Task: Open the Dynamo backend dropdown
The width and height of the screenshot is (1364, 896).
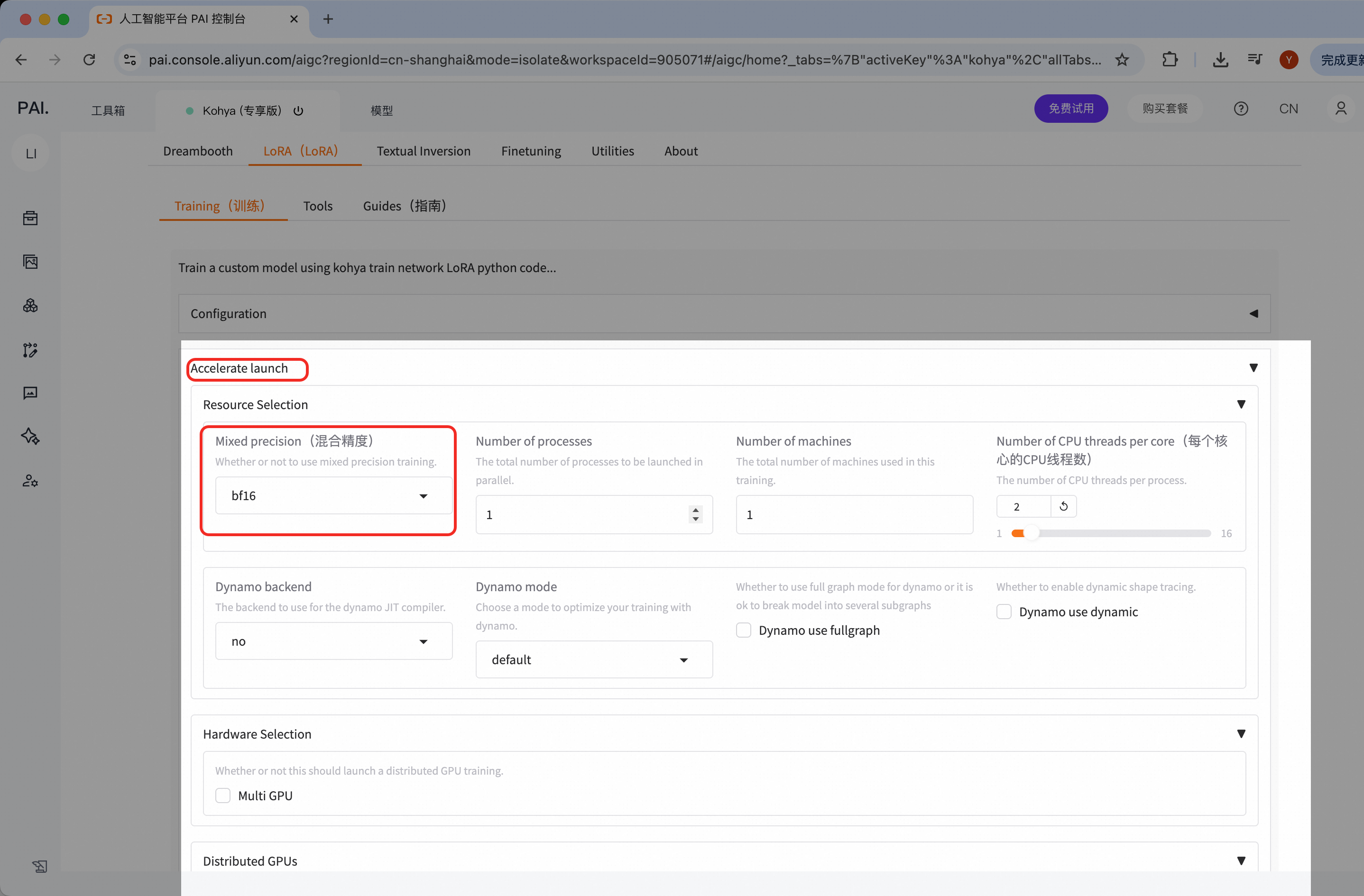Action: [333, 641]
